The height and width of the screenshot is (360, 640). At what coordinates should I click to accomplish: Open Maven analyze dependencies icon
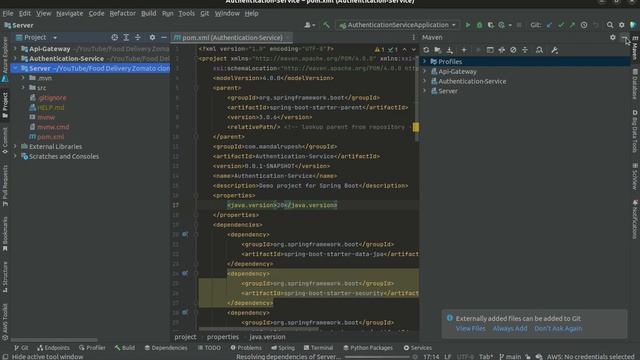coord(539,50)
